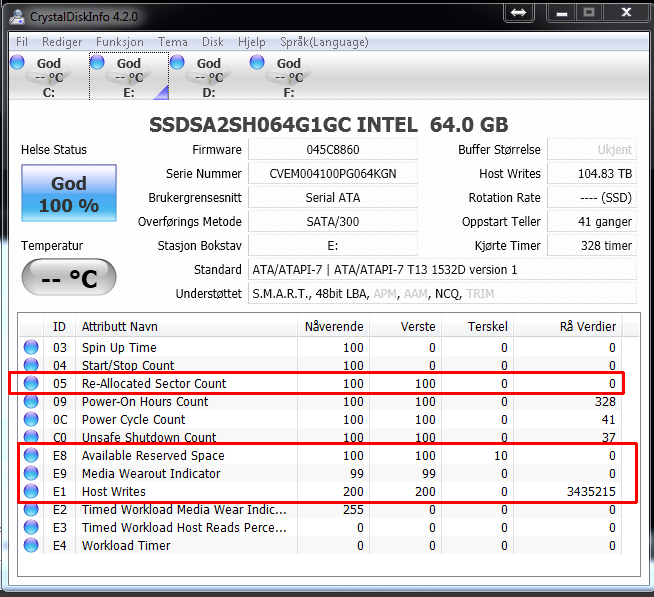Click status orb of Timed Workload Host Reads row
This screenshot has width=654, height=597.
point(31,527)
